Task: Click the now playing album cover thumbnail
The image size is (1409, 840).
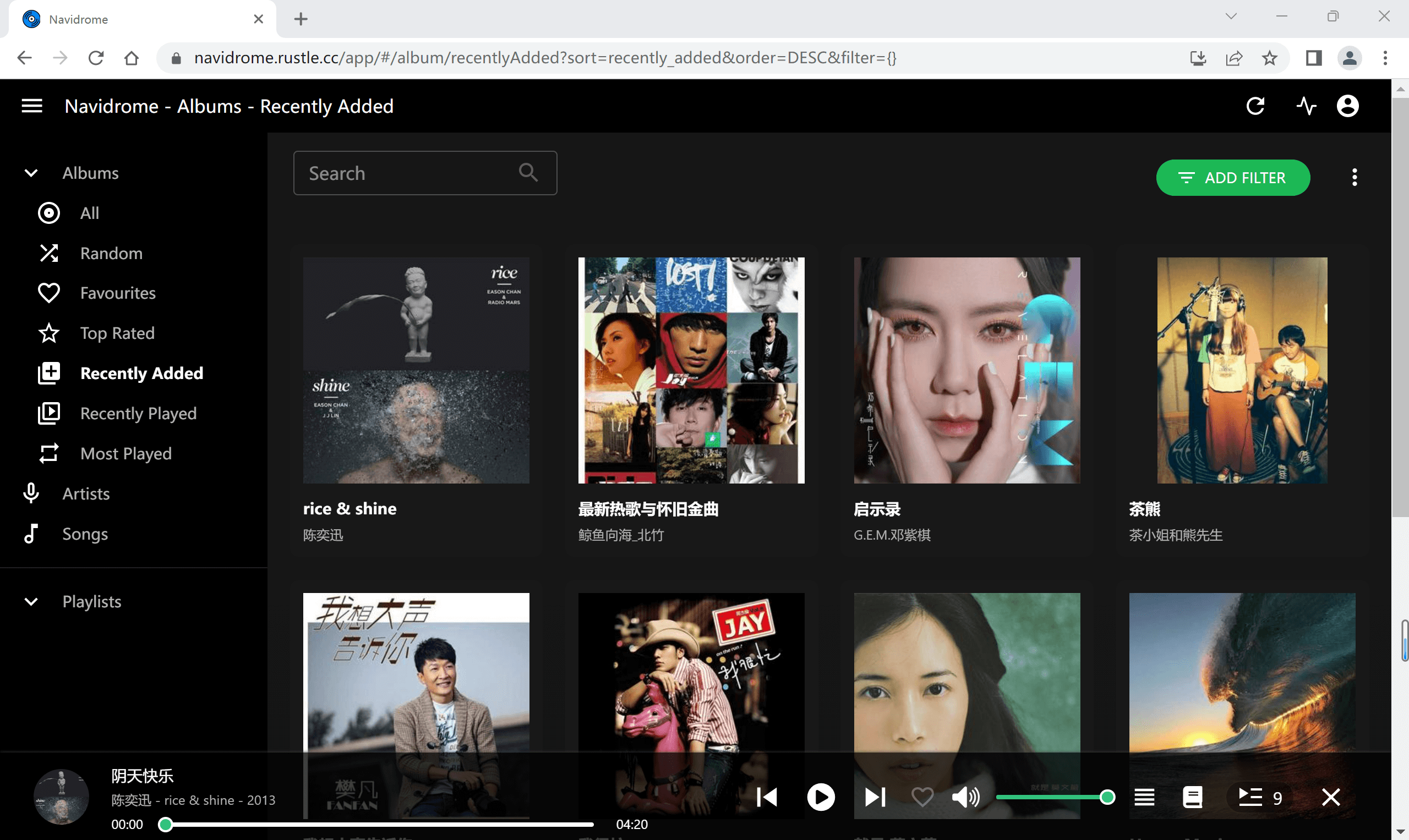Action: tap(61, 797)
